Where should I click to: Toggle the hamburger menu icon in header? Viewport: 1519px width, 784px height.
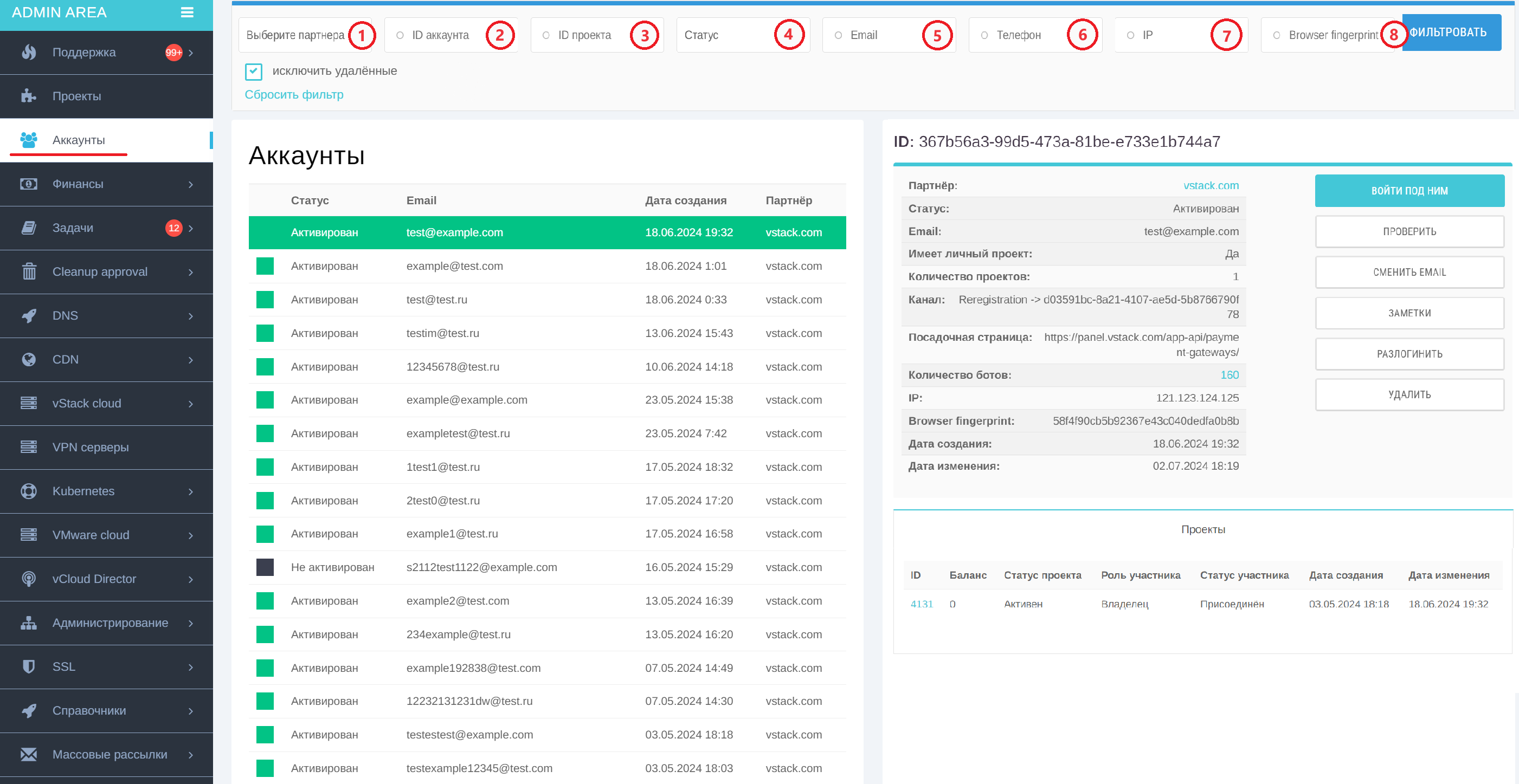pos(187,12)
